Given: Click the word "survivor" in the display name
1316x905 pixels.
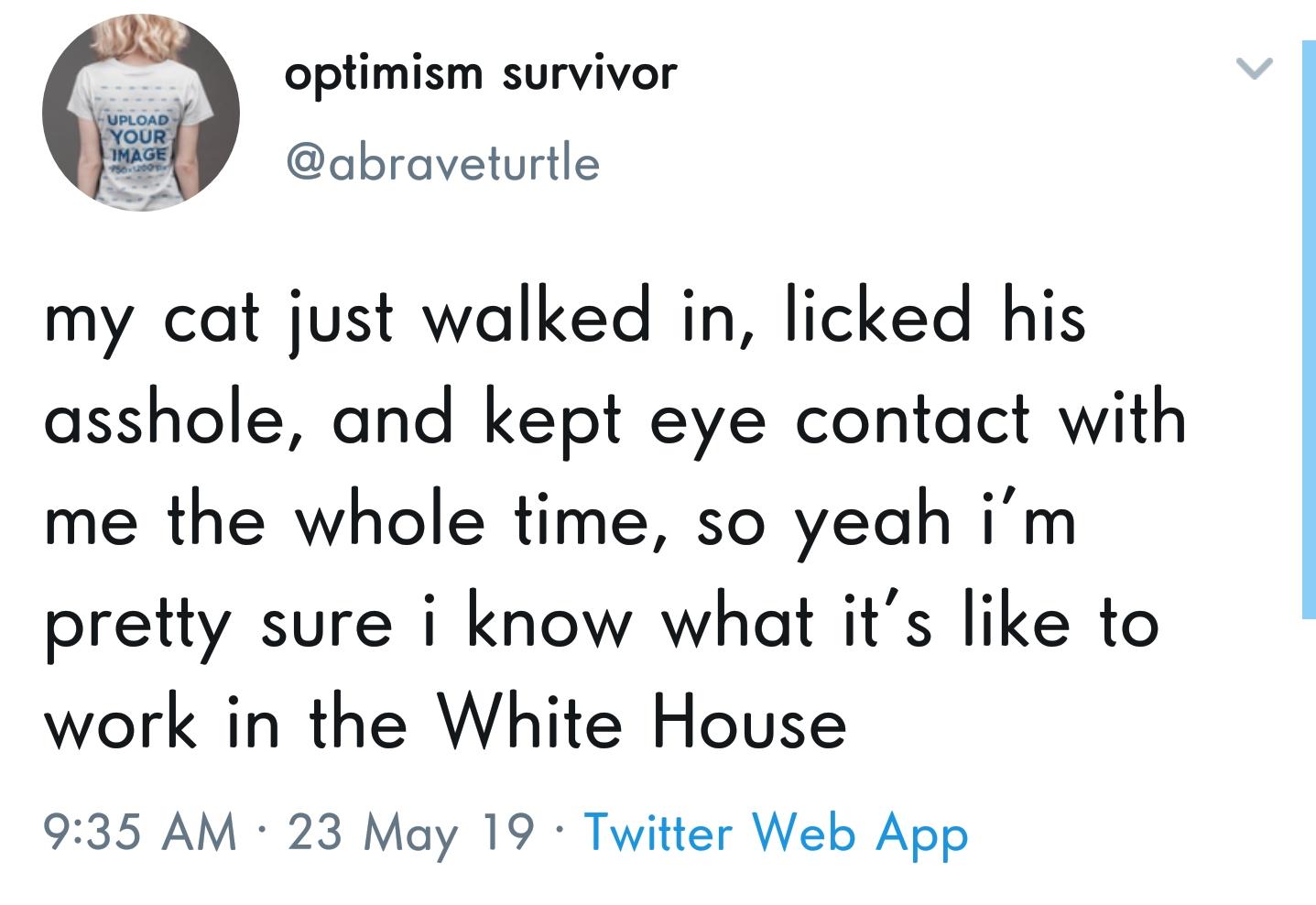Looking at the screenshot, I should [x=590, y=73].
